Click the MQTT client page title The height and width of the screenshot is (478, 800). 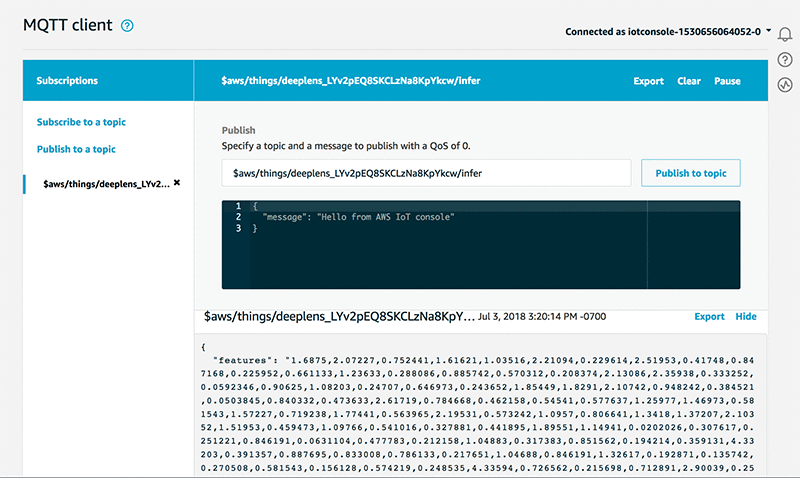[67, 25]
